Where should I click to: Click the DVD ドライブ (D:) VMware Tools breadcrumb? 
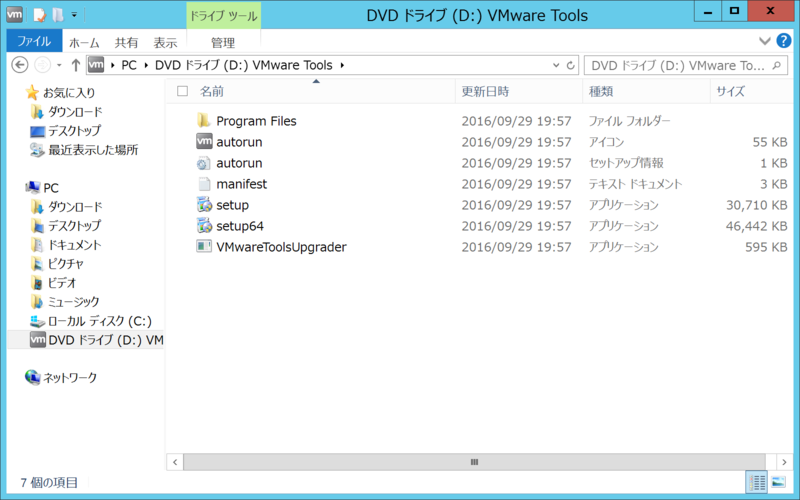[x=243, y=65]
